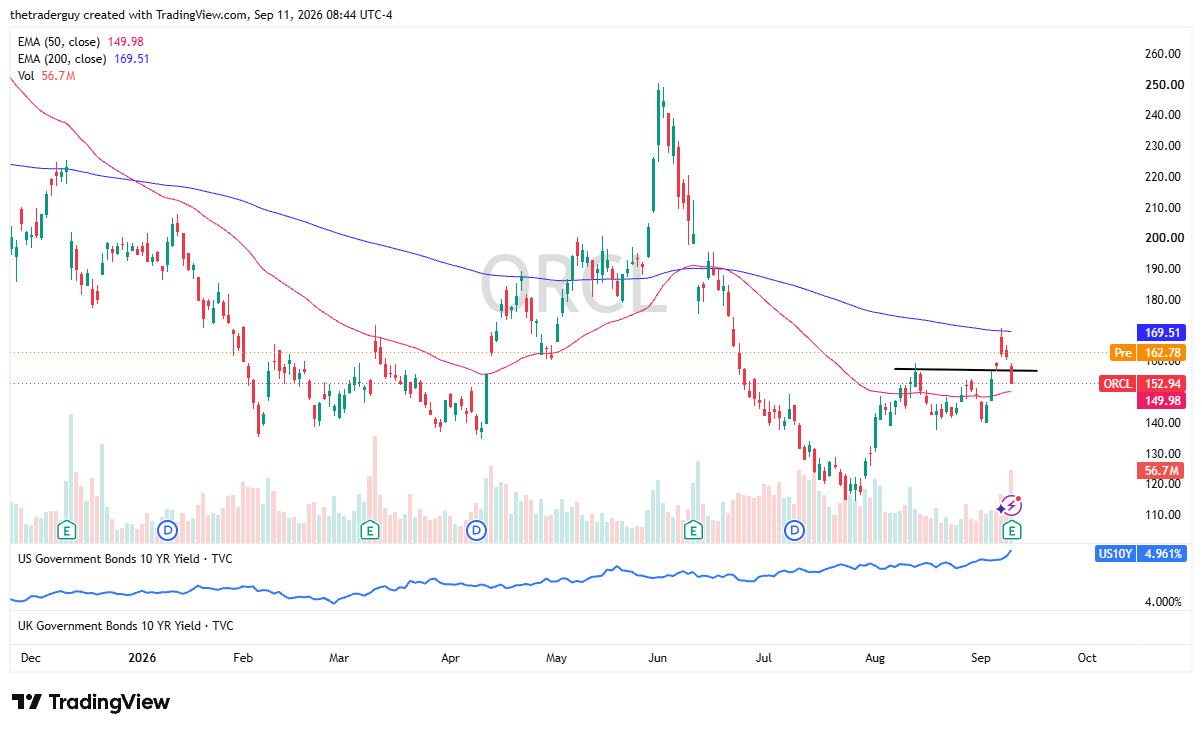Screen dimensions: 1202x732
Task: Select the EMA (200, close) legend
Action: (x=85, y=58)
